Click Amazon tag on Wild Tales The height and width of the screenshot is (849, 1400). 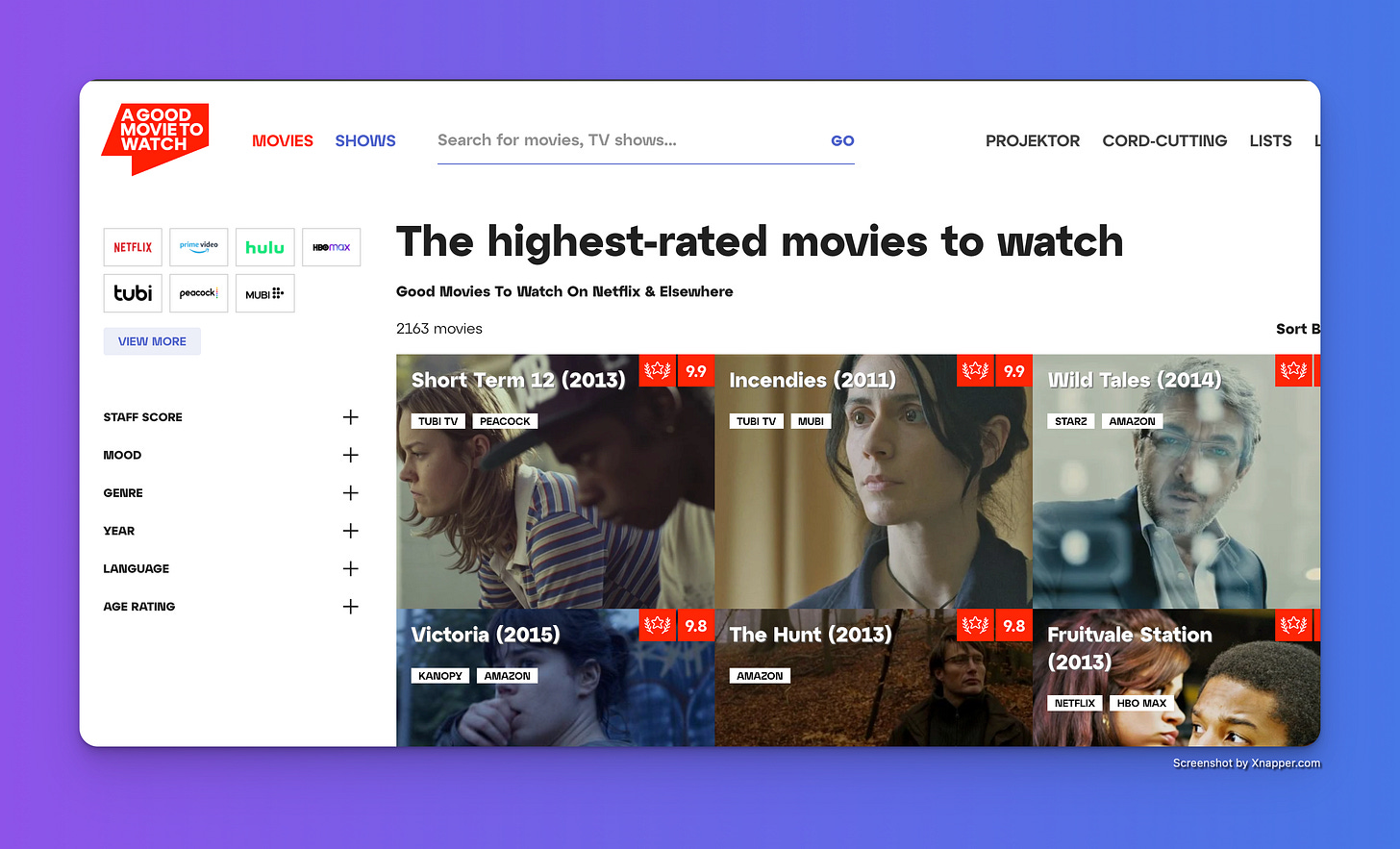click(1133, 421)
